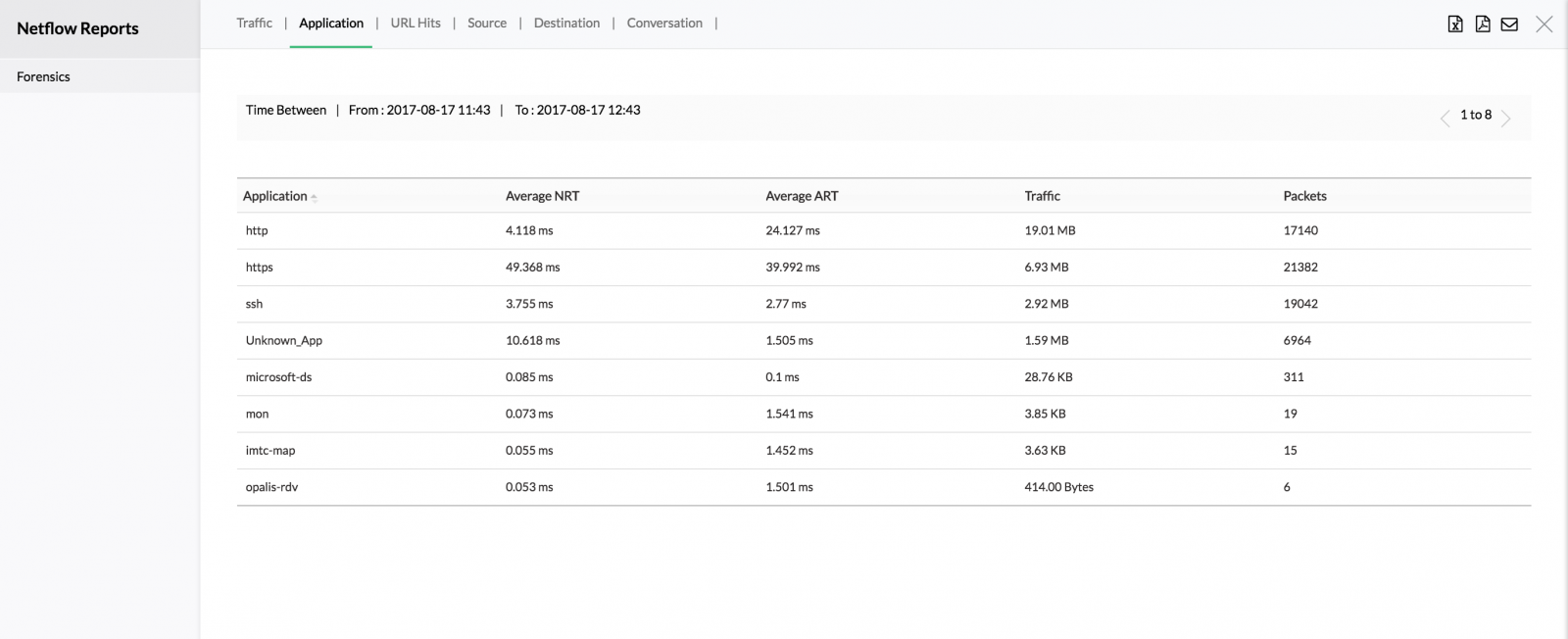
Task: Select the Source tab
Action: [487, 24]
